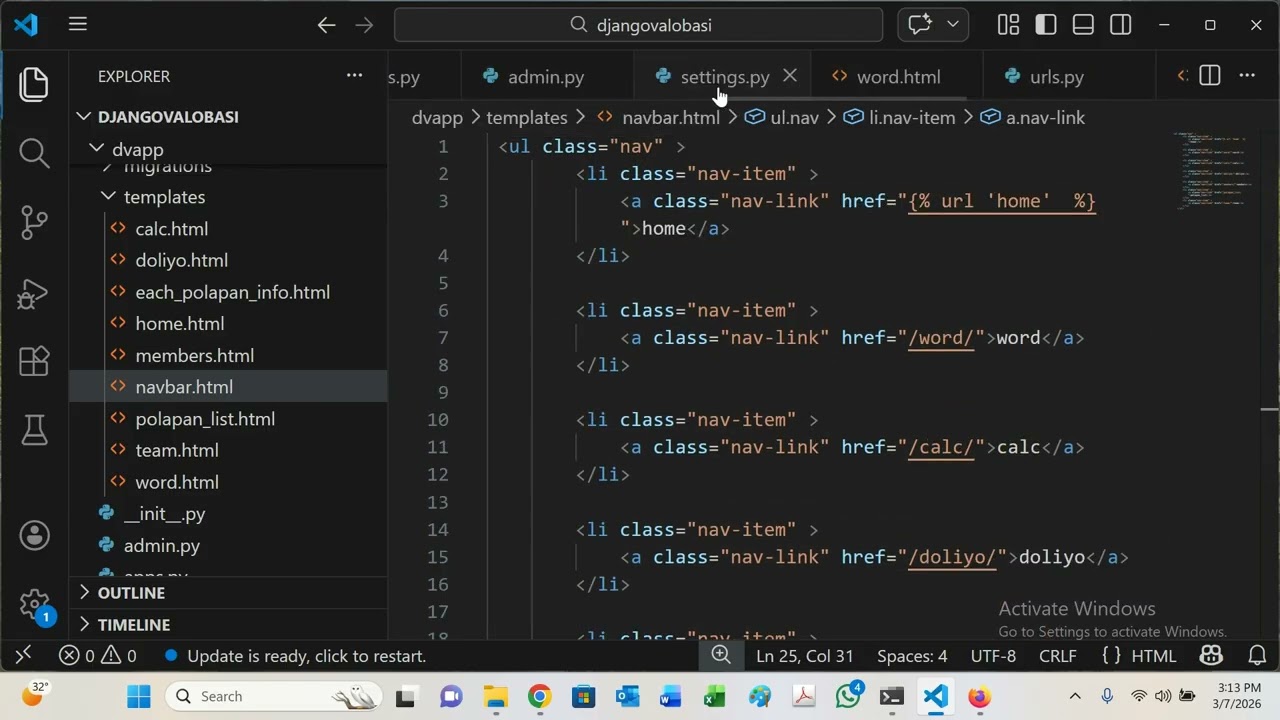This screenshot has height=720, width=1280.
Task: Open Windows Start button on taskbar
Action: pyautogui.click(x=139, y=697)
